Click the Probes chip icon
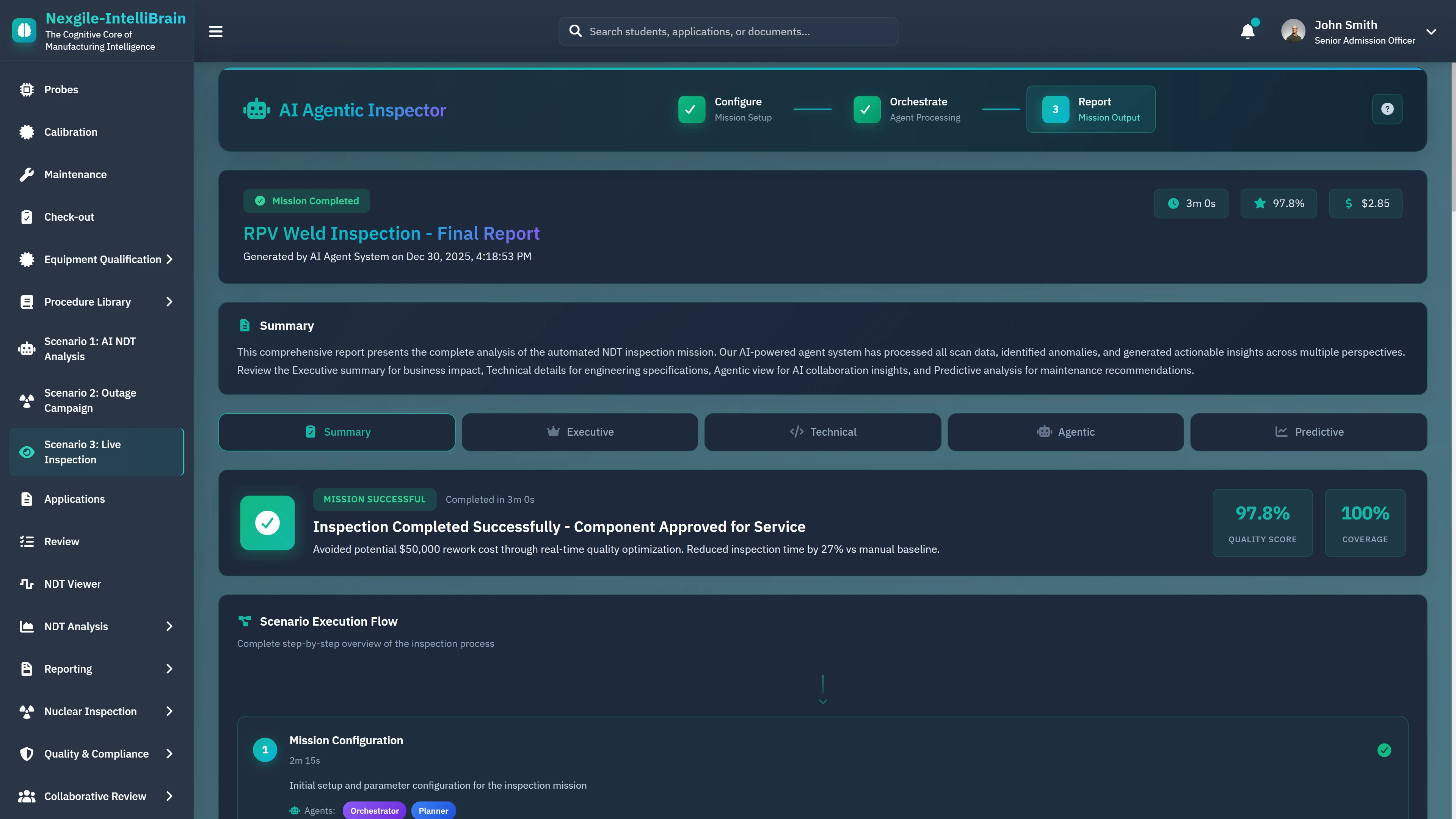This screenshot has height=819, width=1456. 27,89
